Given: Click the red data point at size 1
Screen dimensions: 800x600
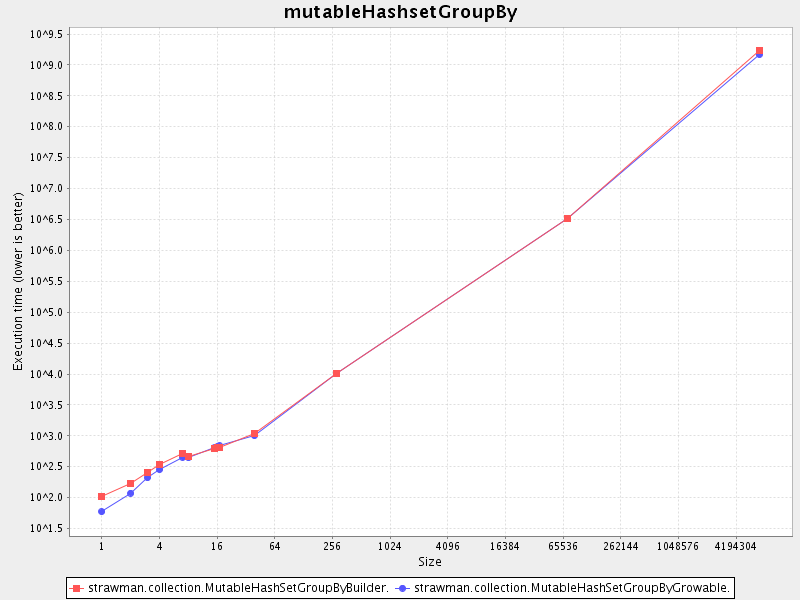Looking at the screenshot, I should (102, 496).
